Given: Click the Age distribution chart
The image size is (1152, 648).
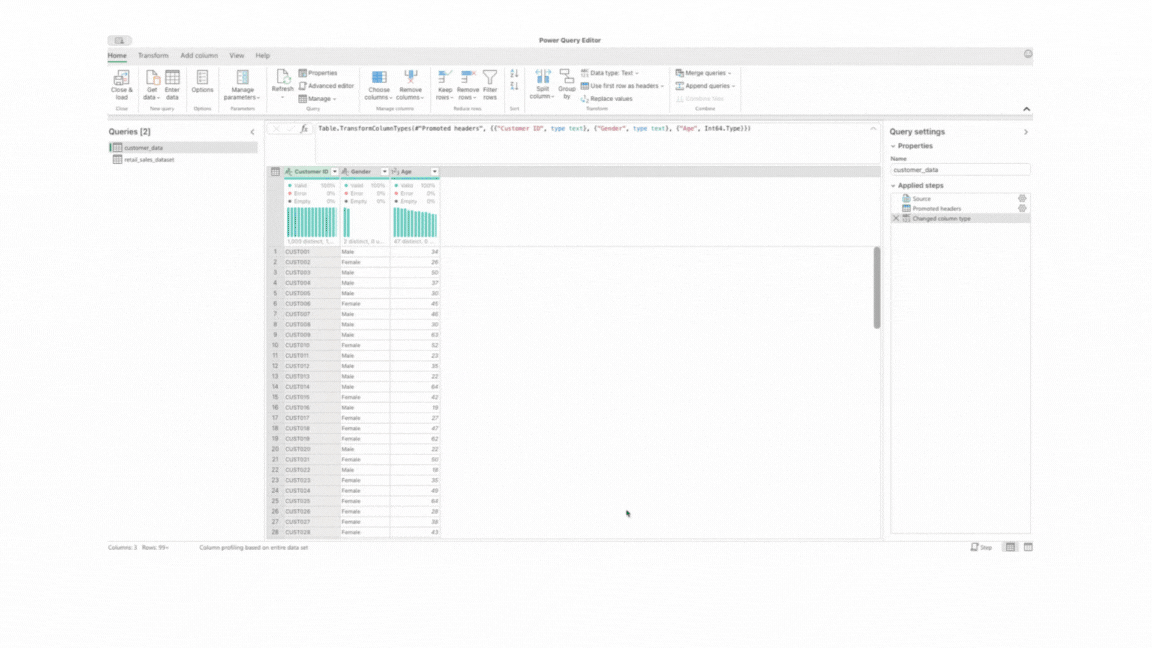Looking at the screenshot, I should (x=415, y=222).
